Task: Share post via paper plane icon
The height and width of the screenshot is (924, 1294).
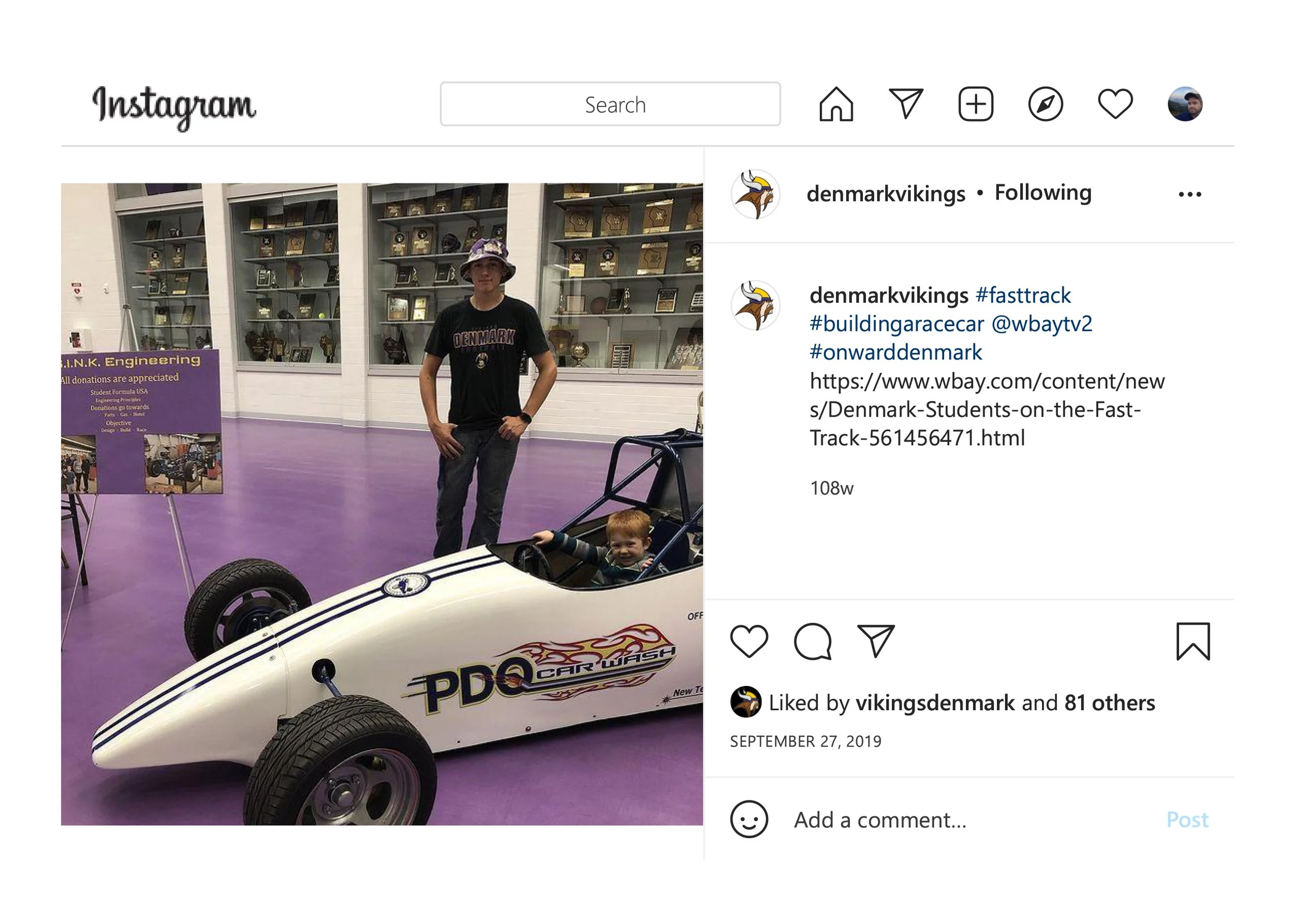Action: [x=875, y=641]
